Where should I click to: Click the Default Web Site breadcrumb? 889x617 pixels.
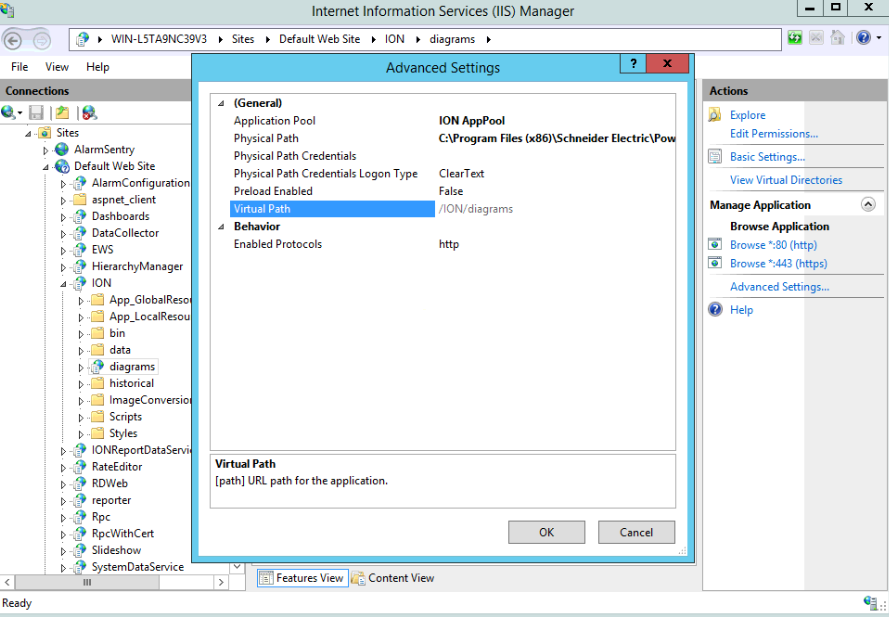319,39
